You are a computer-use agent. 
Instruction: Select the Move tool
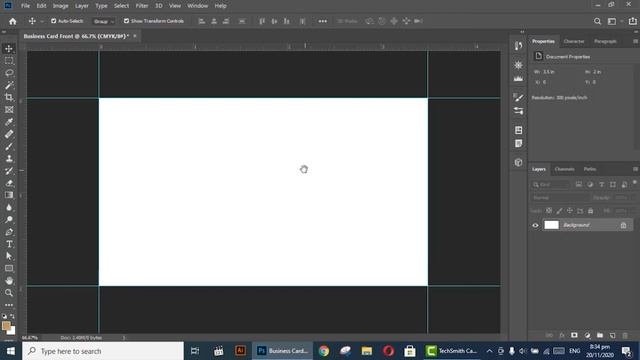coord(9,49)
